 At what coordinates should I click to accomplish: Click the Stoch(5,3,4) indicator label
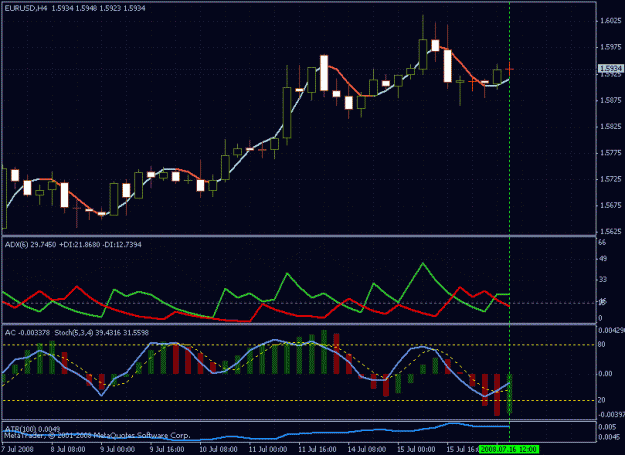point(74,333)
